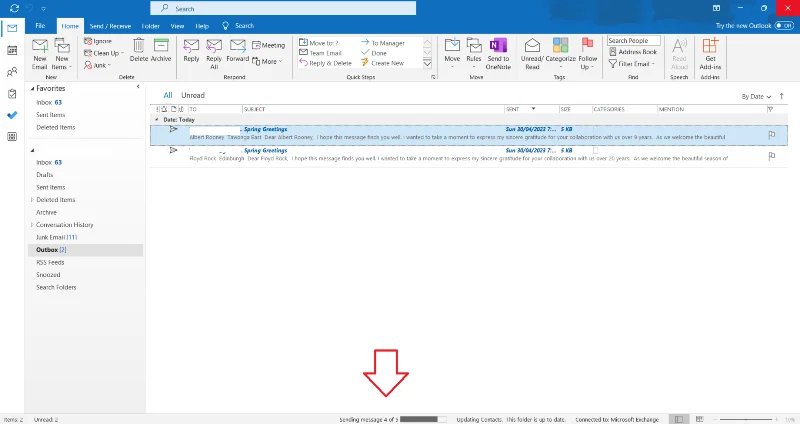The height and width of the screenshot is (424, 800).
Task: Expand the Deleted Items folder tree
Action: (x=32, y=200)
